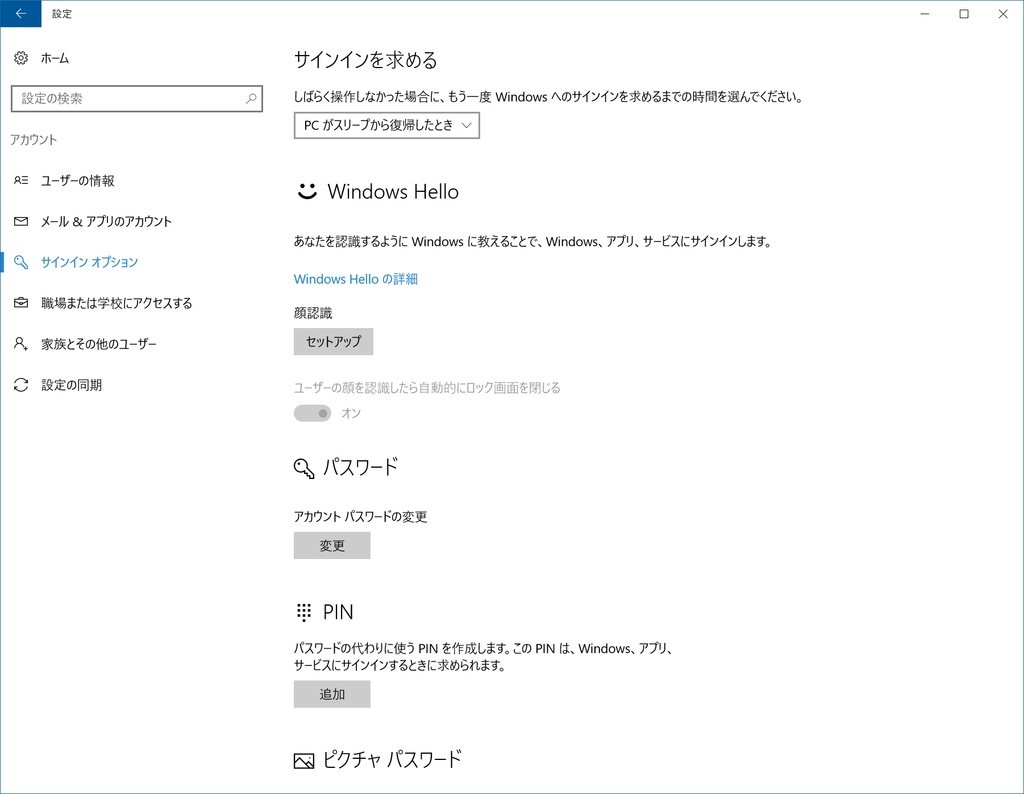Close the Settings window

click(x=1004, y=14)
